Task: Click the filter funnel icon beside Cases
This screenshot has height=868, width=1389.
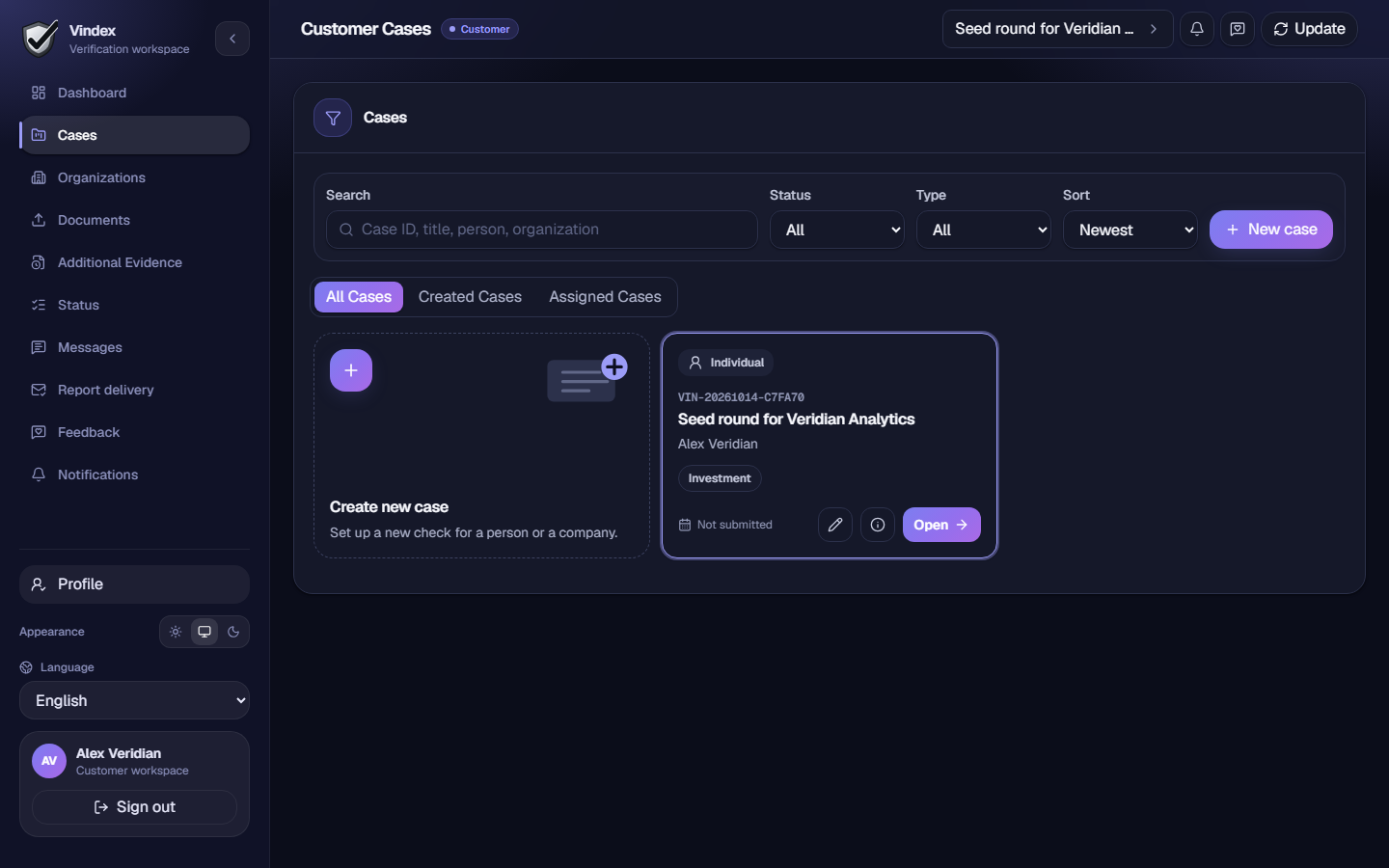Action: 333,118
